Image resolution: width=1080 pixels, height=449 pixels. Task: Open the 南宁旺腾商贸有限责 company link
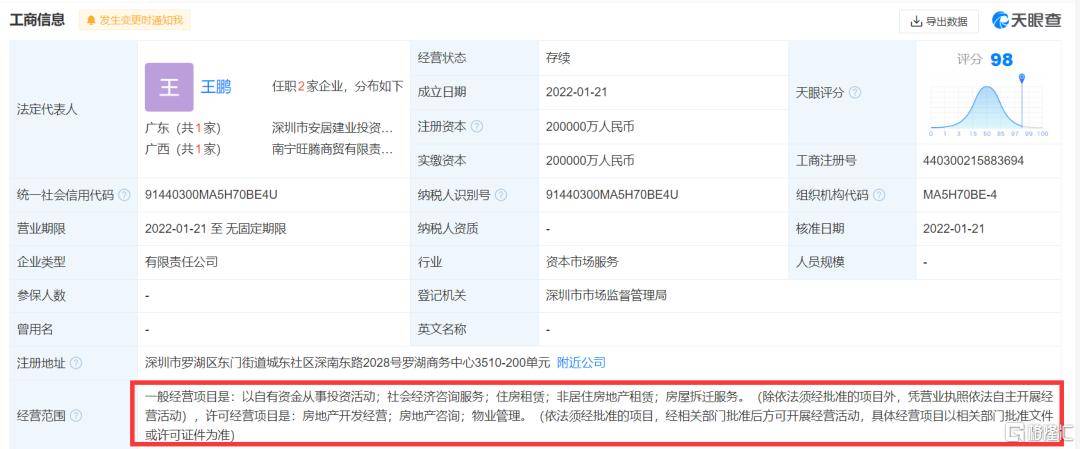pos(332,150)
